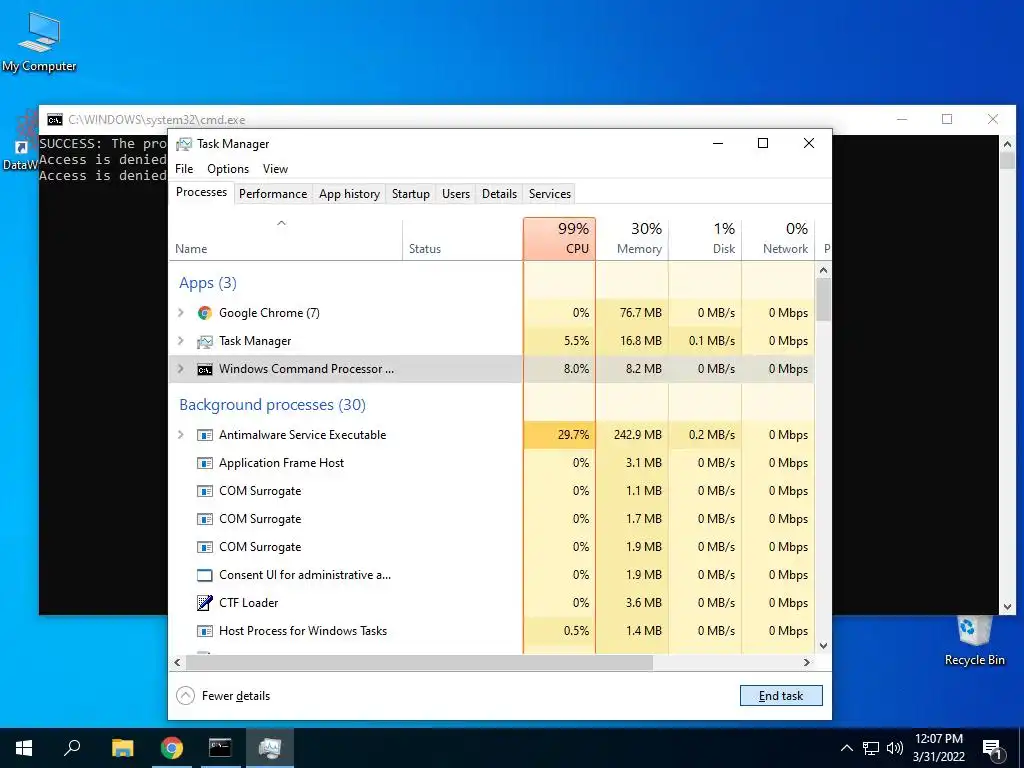Sort processes by Network column
This screenshot has height=768, width=1024.
[778, 239]
